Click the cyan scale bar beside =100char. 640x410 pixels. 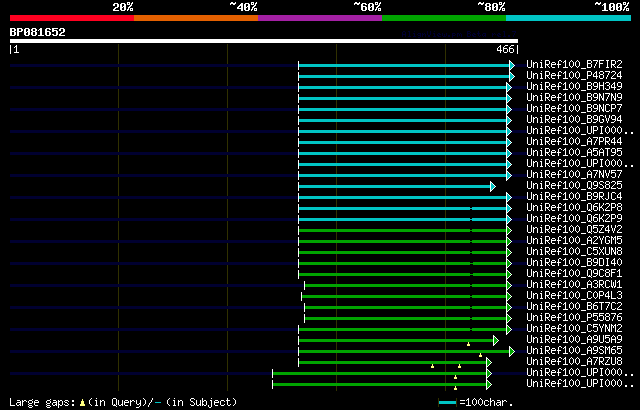click(x=447, y=403)
